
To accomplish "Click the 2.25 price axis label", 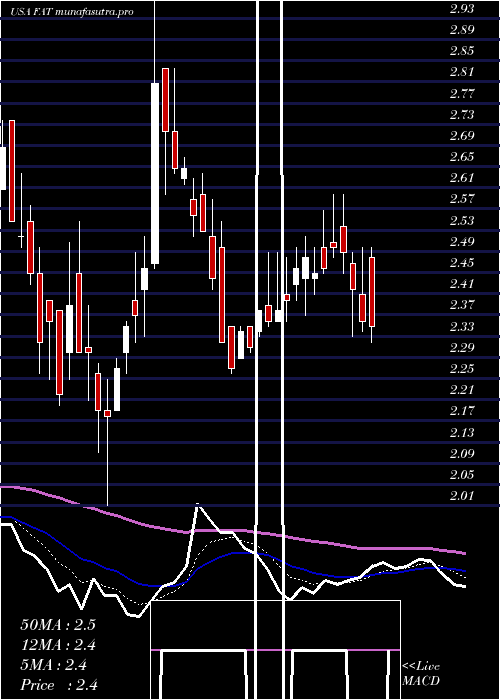I will (x=462, y=368).
